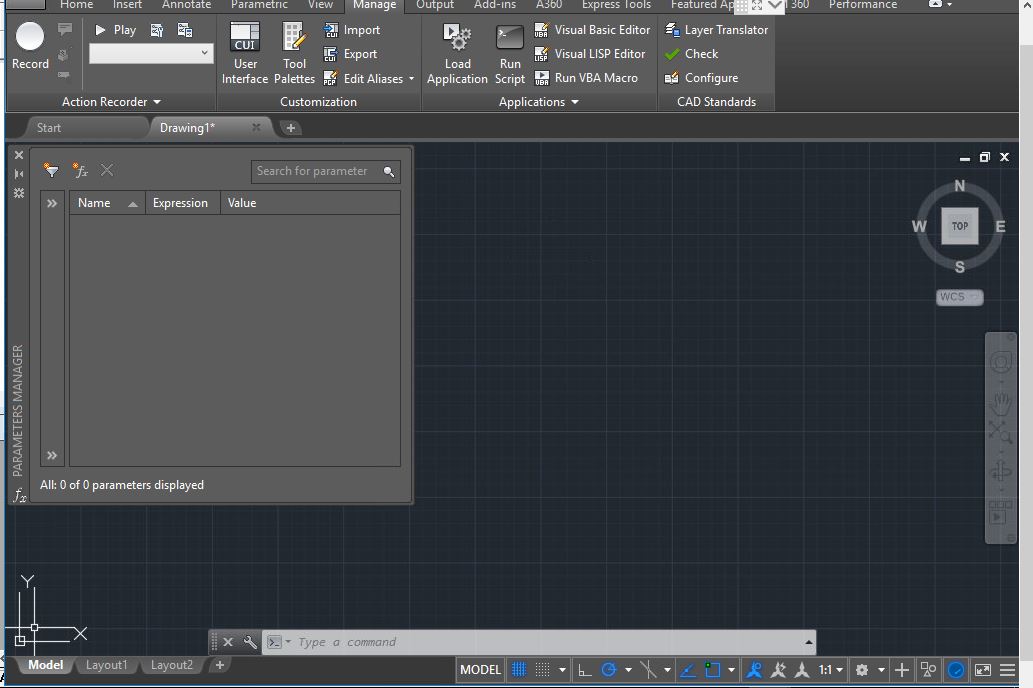The height and width of the screenshot is (688, 1033).
Task: Toggle ortho mode in status bar
Action: [584, 670]
